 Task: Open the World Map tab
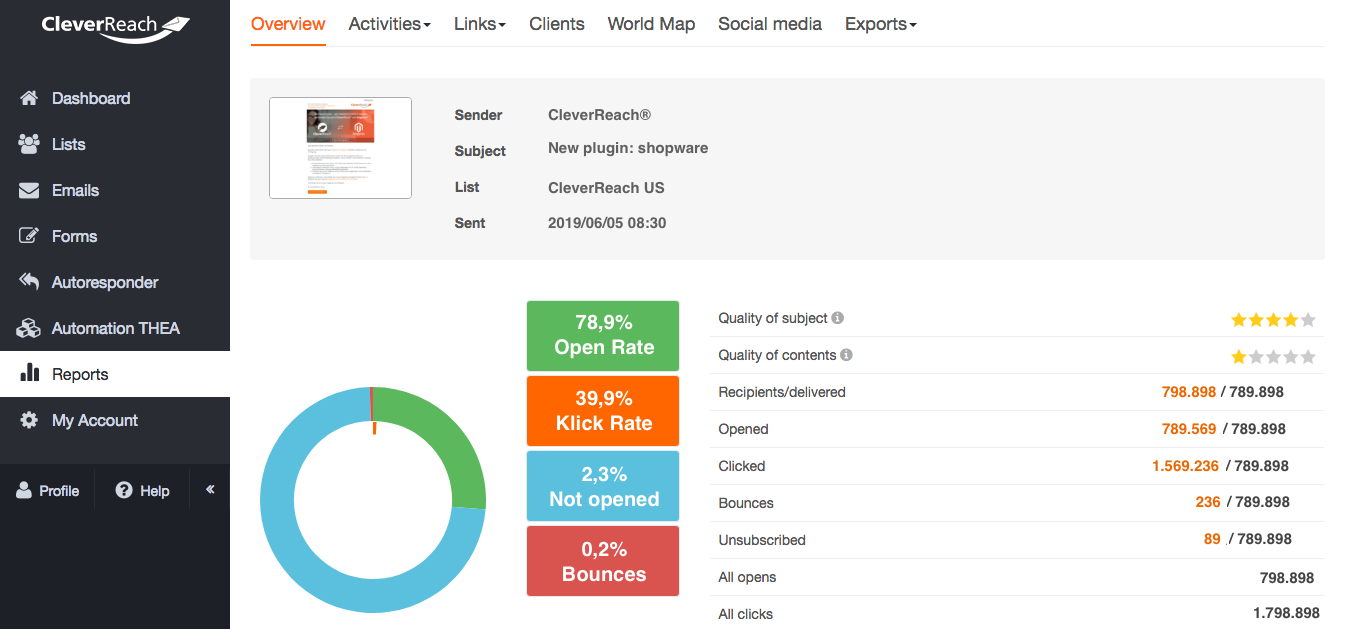651,24
